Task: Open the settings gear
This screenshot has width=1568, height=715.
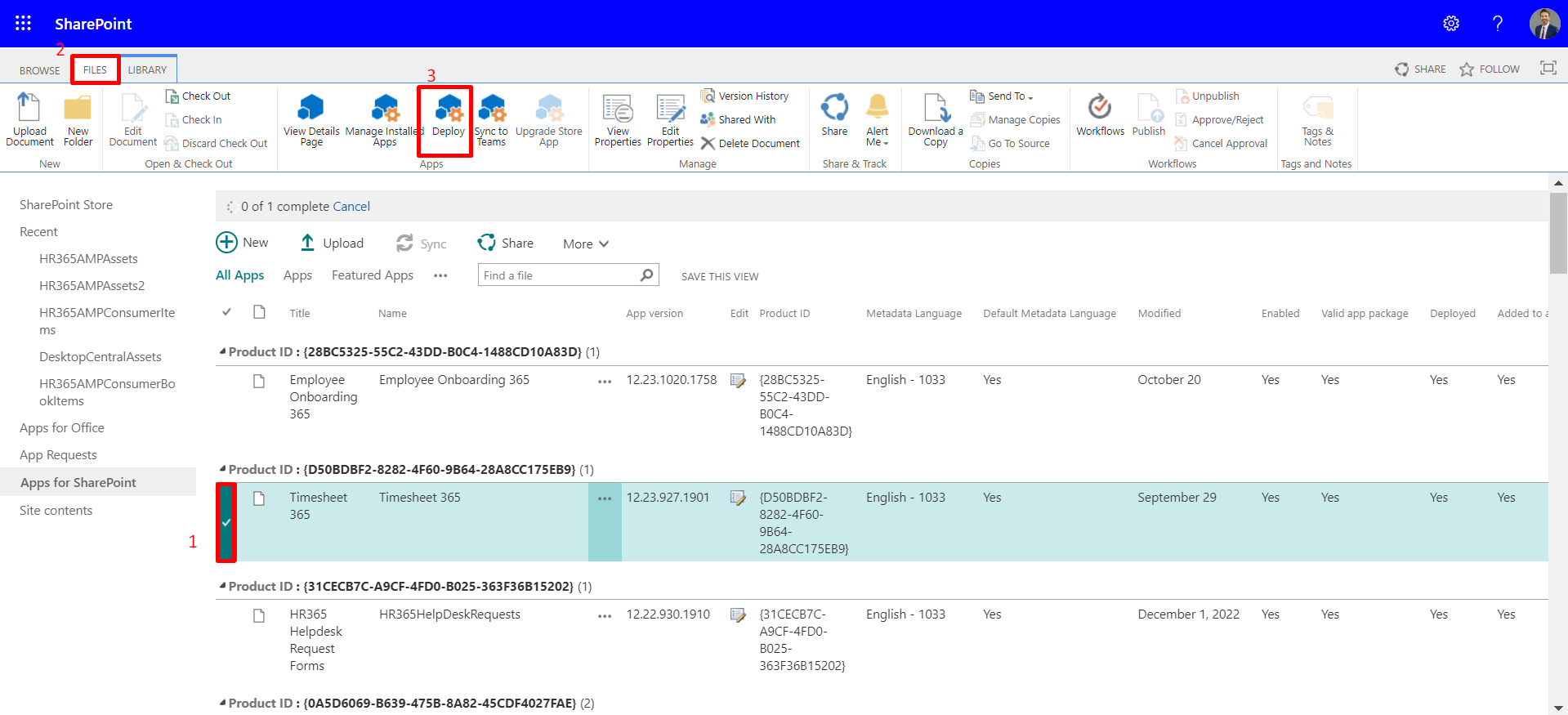Action: [x=1451, y=24]
